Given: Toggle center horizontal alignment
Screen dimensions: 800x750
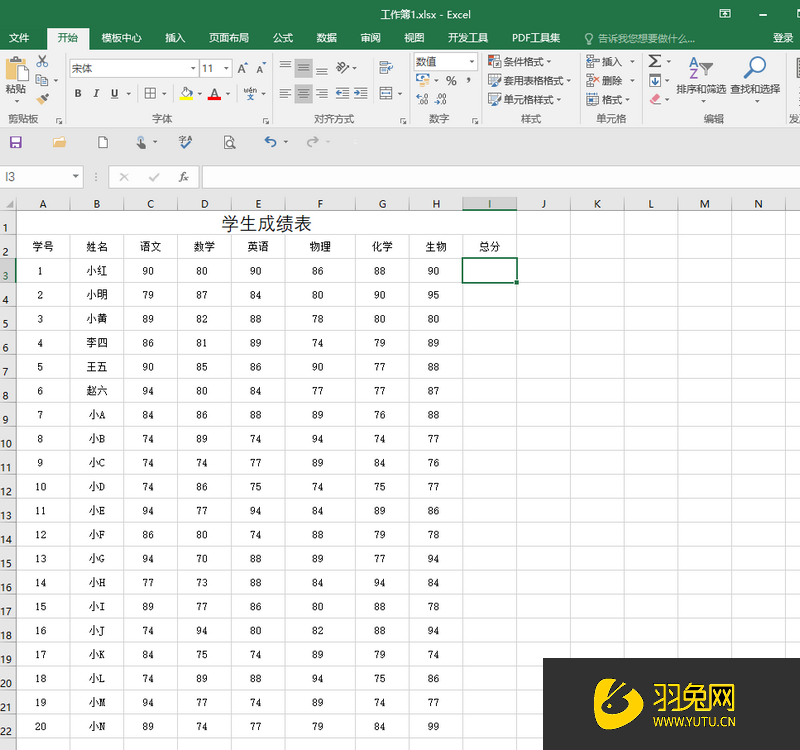Looking at the screenshot, I should point(304,93).
